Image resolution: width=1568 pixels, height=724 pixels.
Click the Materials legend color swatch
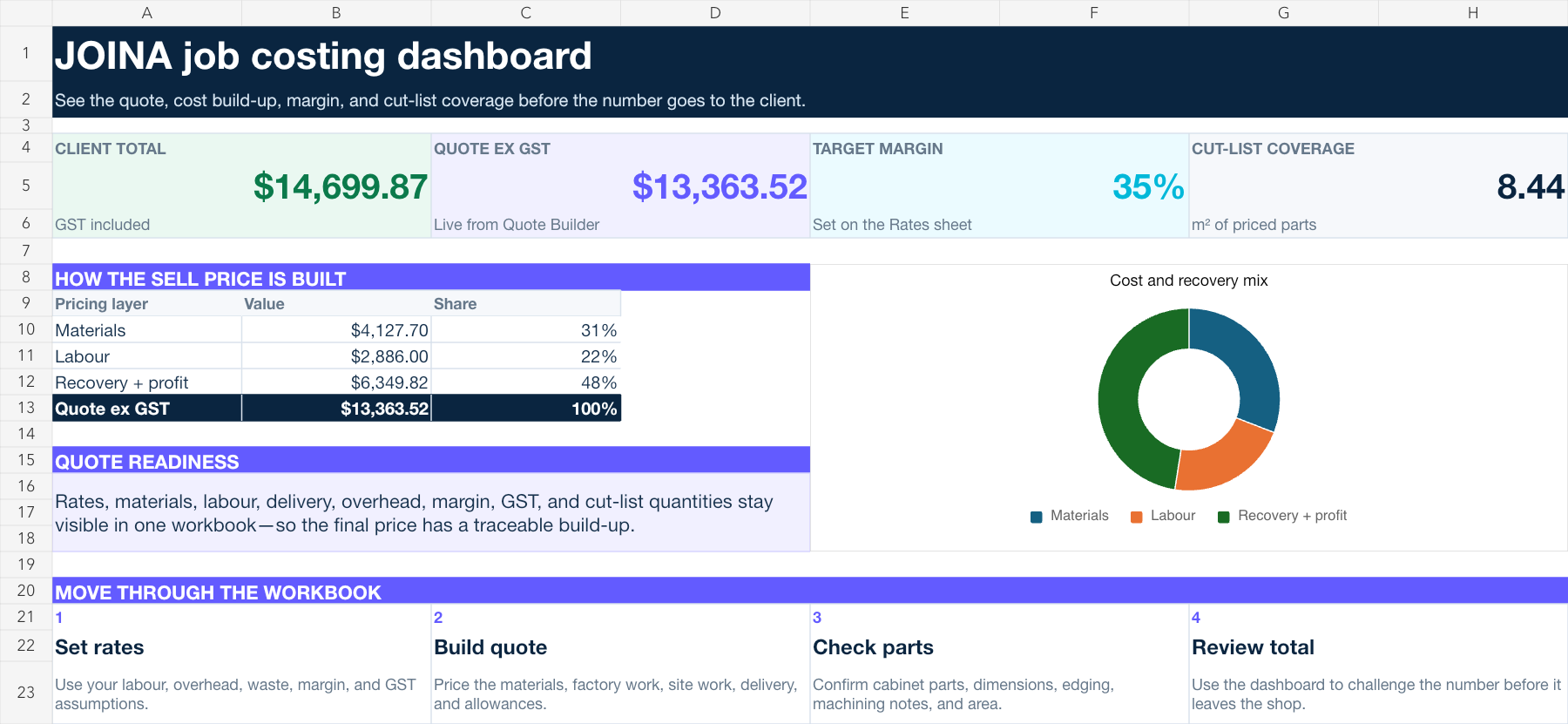pyautogui.click(x=1037, y=517)
